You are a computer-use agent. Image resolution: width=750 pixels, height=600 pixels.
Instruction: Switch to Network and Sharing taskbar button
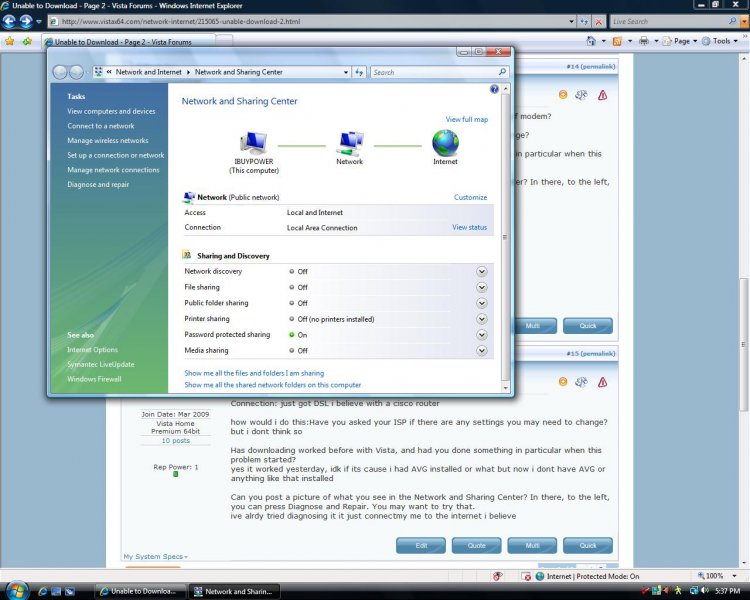click(x=234, y=591)
